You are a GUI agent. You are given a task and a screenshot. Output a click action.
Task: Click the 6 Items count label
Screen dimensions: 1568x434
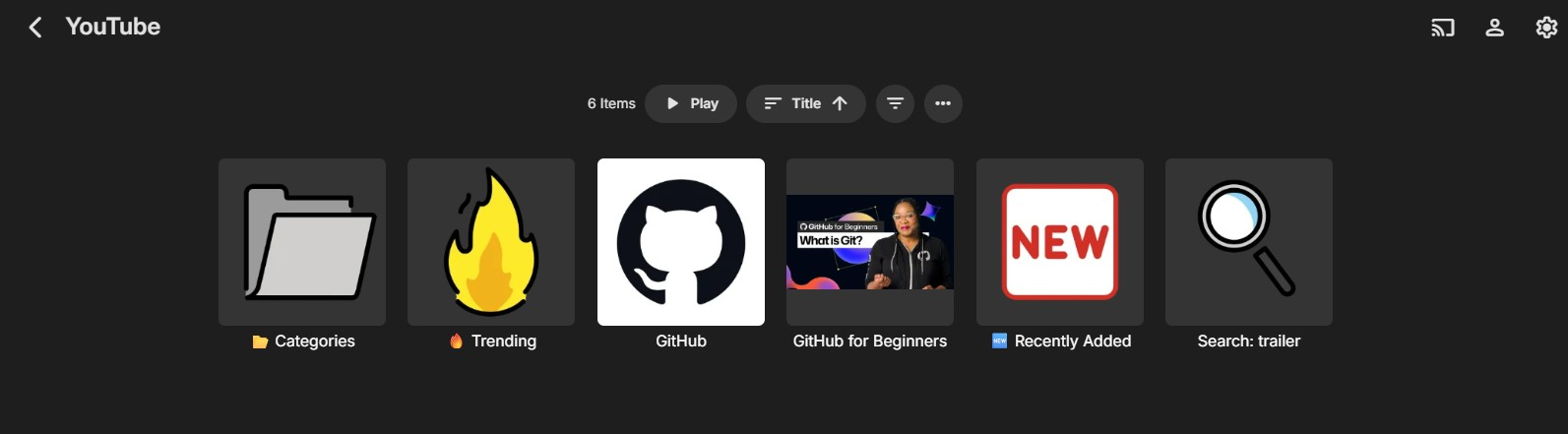coord(611,103)
